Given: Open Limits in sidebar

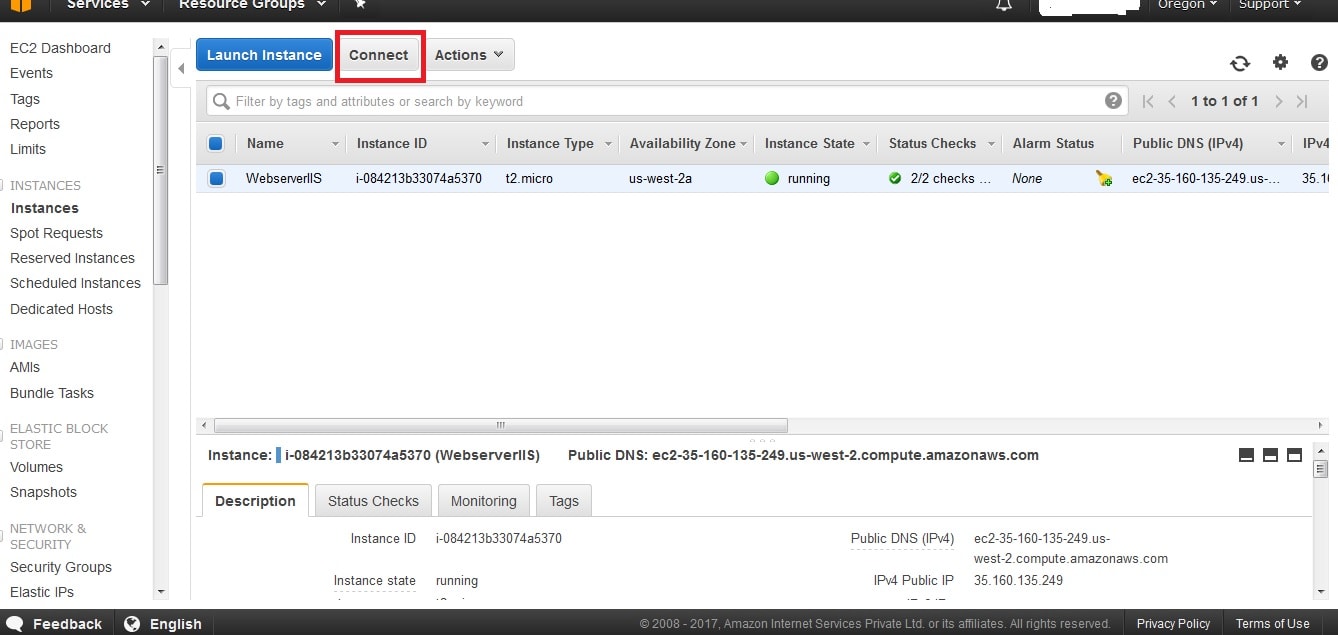Looking at the screenshot, I should tap(28, 149).
